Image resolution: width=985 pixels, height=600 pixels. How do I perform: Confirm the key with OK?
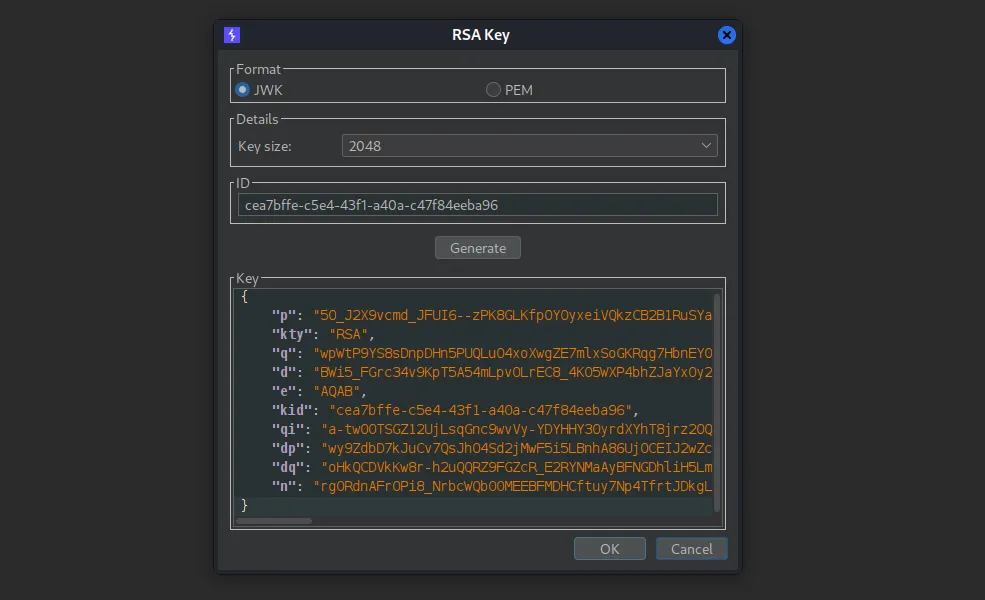coord(609,548)
